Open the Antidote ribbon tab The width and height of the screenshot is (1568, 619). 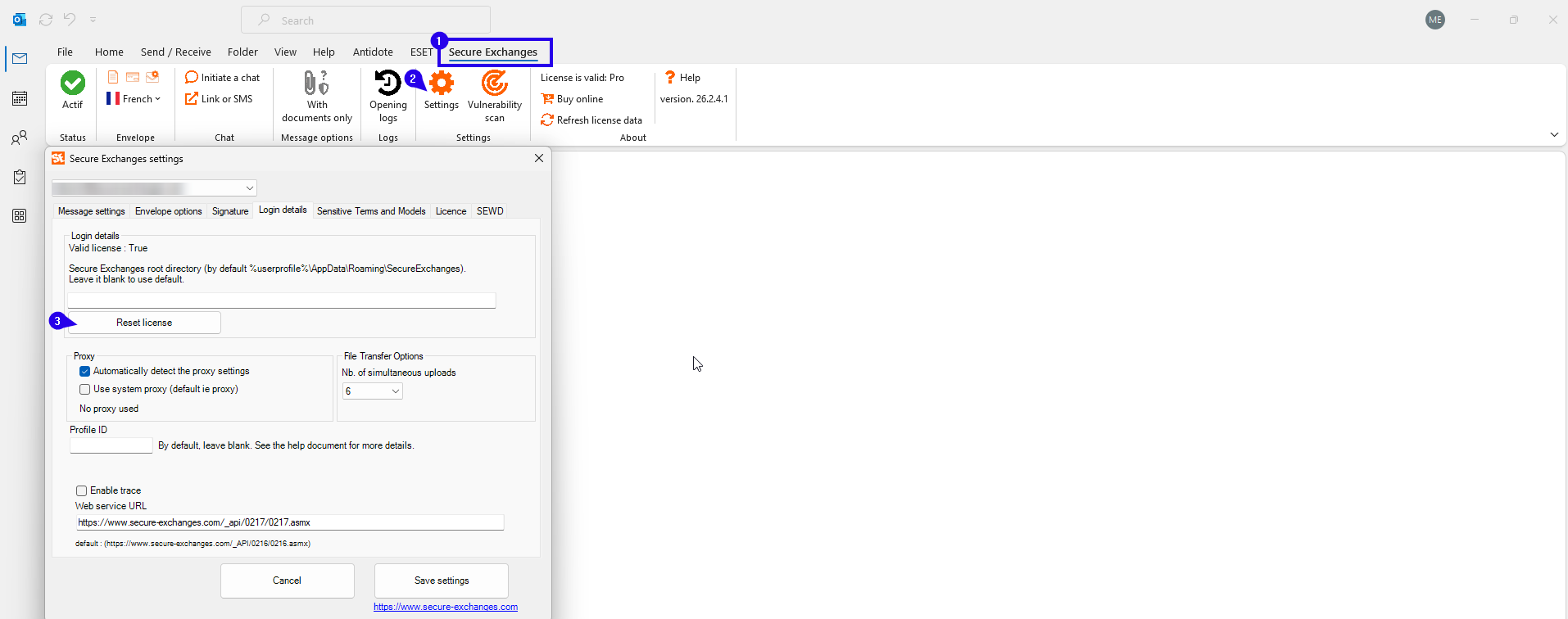373,52
